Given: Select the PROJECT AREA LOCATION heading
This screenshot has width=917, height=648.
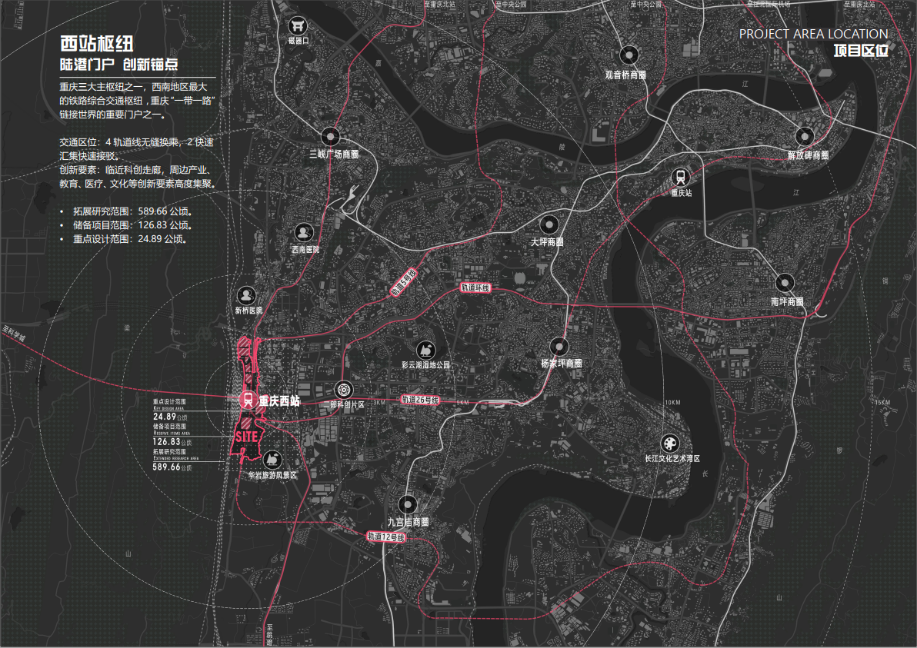Looking at the screenshot, I should (x=813, y=34).
